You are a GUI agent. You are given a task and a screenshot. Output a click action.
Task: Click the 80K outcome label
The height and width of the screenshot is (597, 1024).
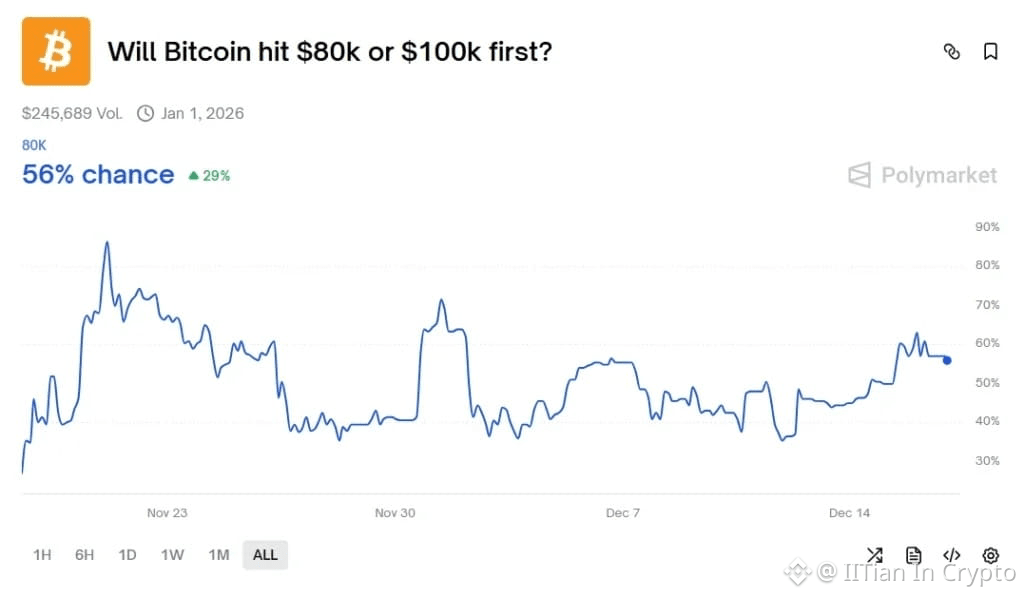(34, 145)
